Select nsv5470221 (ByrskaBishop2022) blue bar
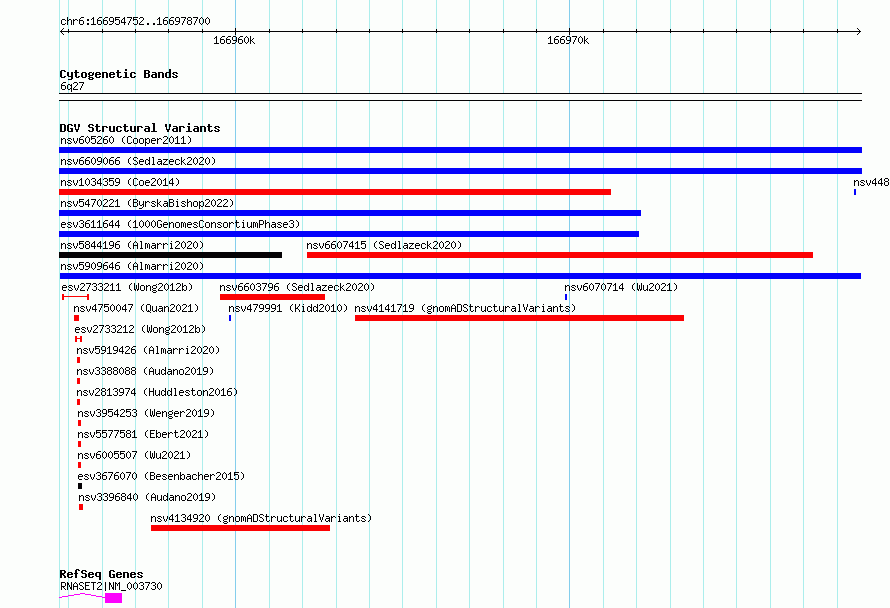The width and height of the screenshot is (890, 608). coord(350,213)
